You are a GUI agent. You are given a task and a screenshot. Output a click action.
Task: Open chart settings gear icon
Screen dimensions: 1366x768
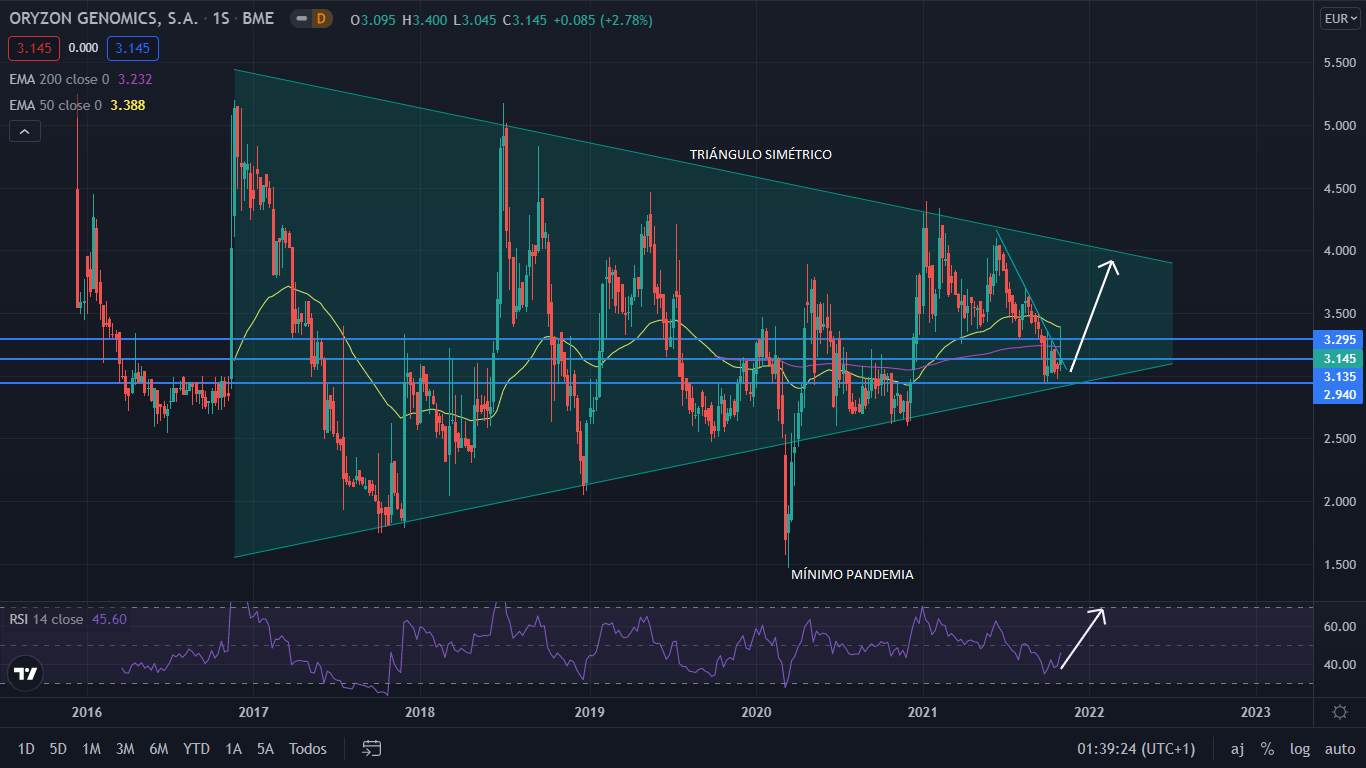pyautogui.click(x=1339, y=712)
